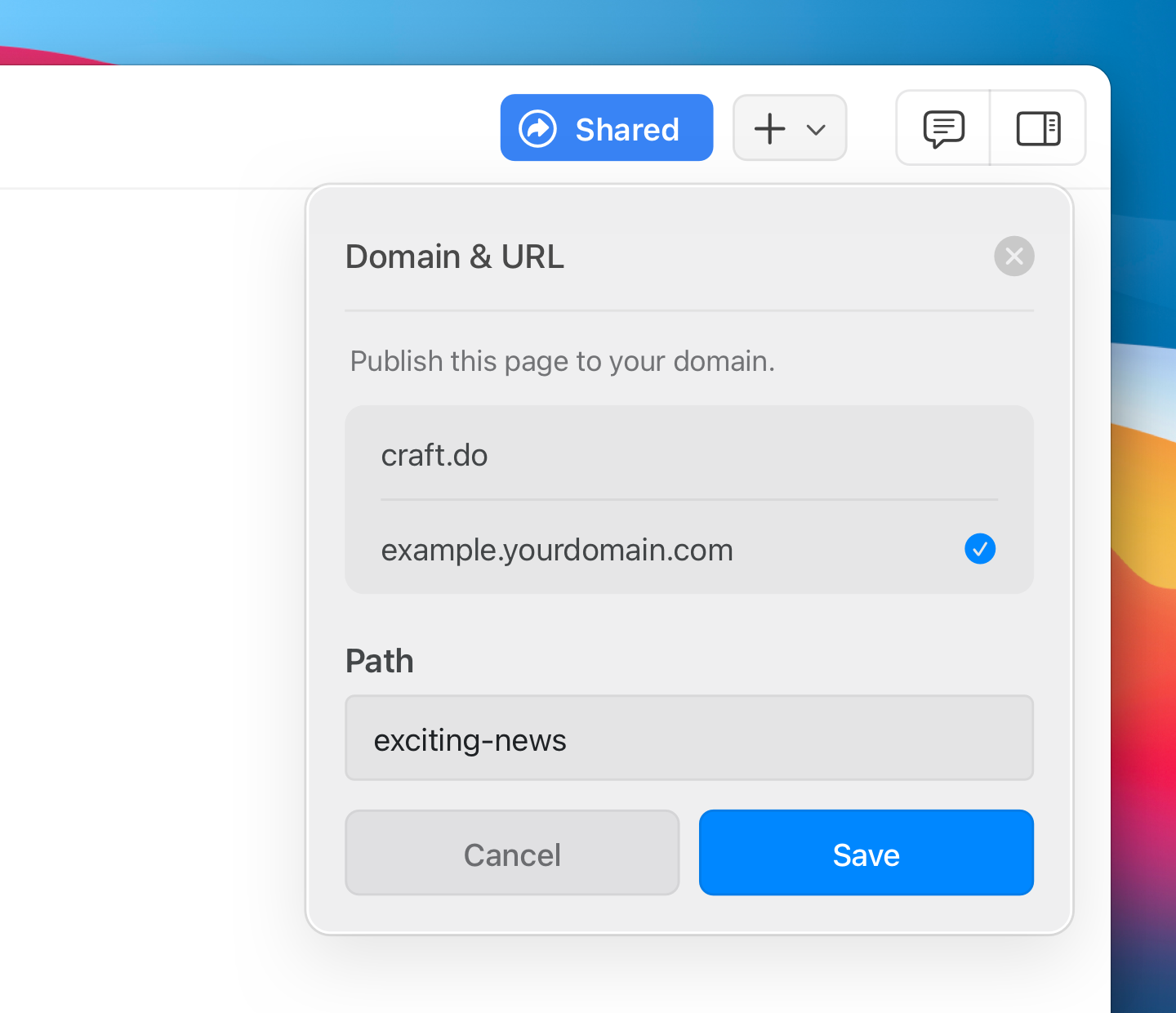
Task: Close the Domain & URL popup
Action: click(1014, 257)
